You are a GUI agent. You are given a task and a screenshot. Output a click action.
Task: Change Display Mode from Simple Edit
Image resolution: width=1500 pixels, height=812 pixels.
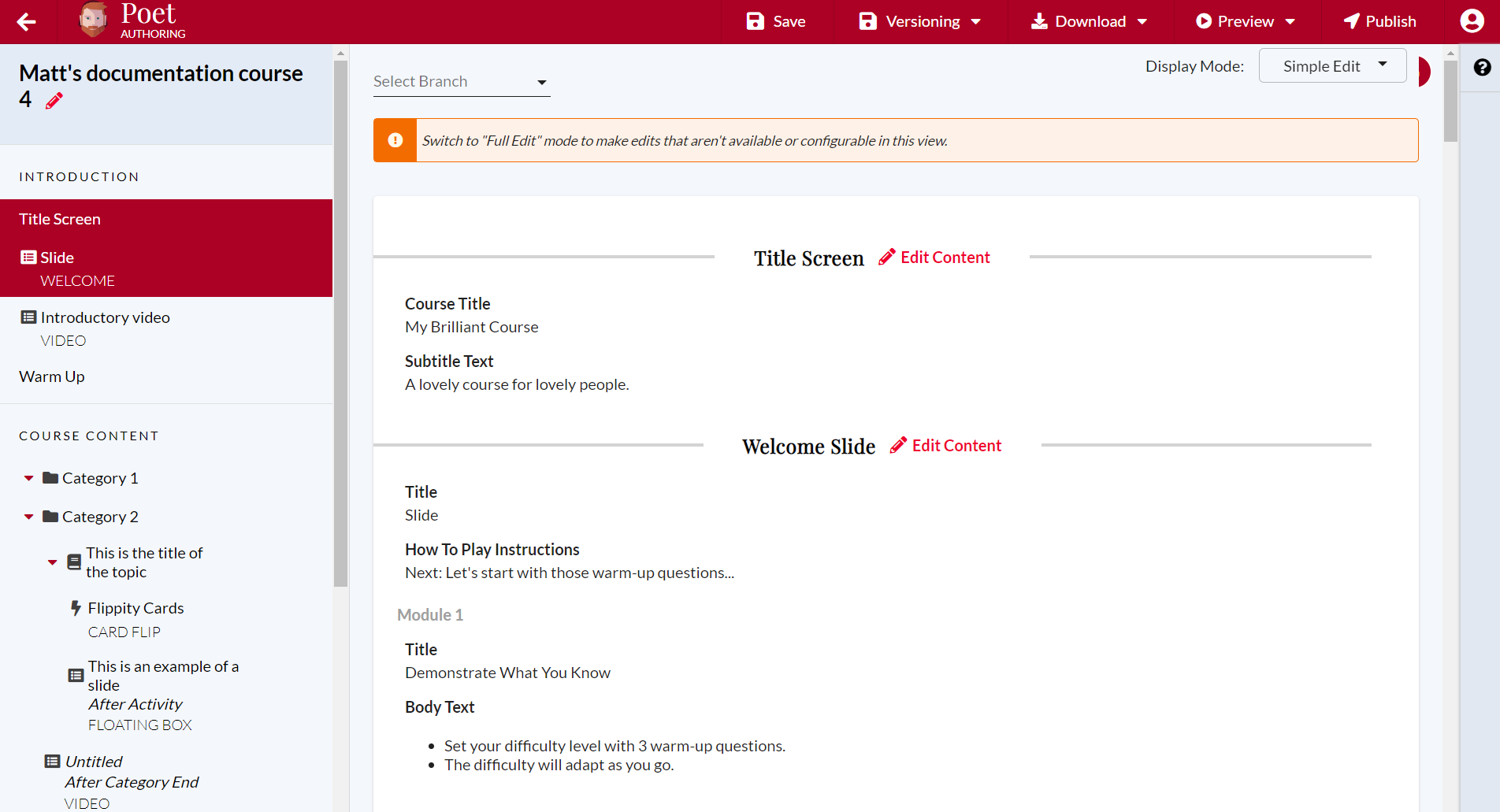1332,65
